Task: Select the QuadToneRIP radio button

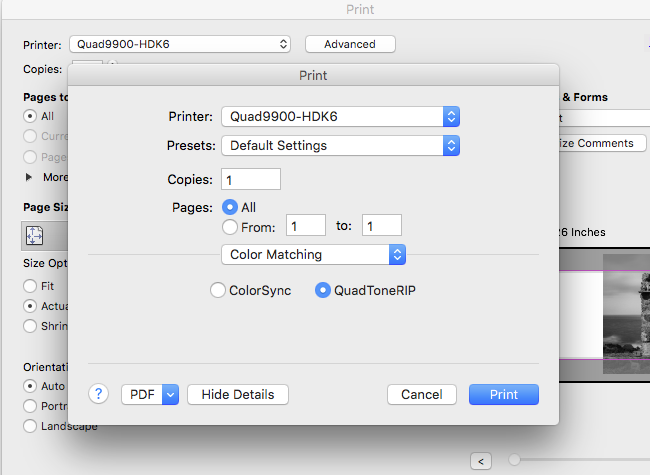Action: tap(323, 290)
